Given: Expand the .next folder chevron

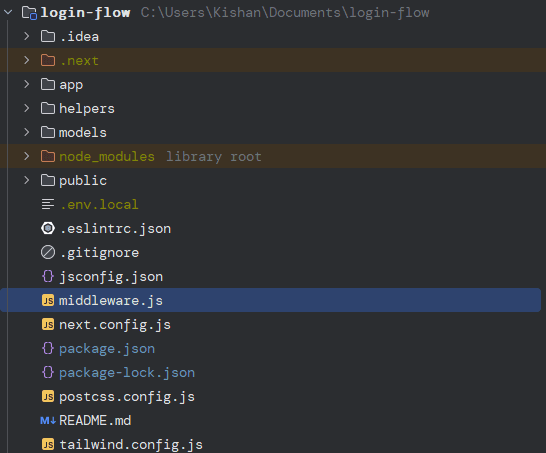Looking at the screenshot, I should 26,60.
